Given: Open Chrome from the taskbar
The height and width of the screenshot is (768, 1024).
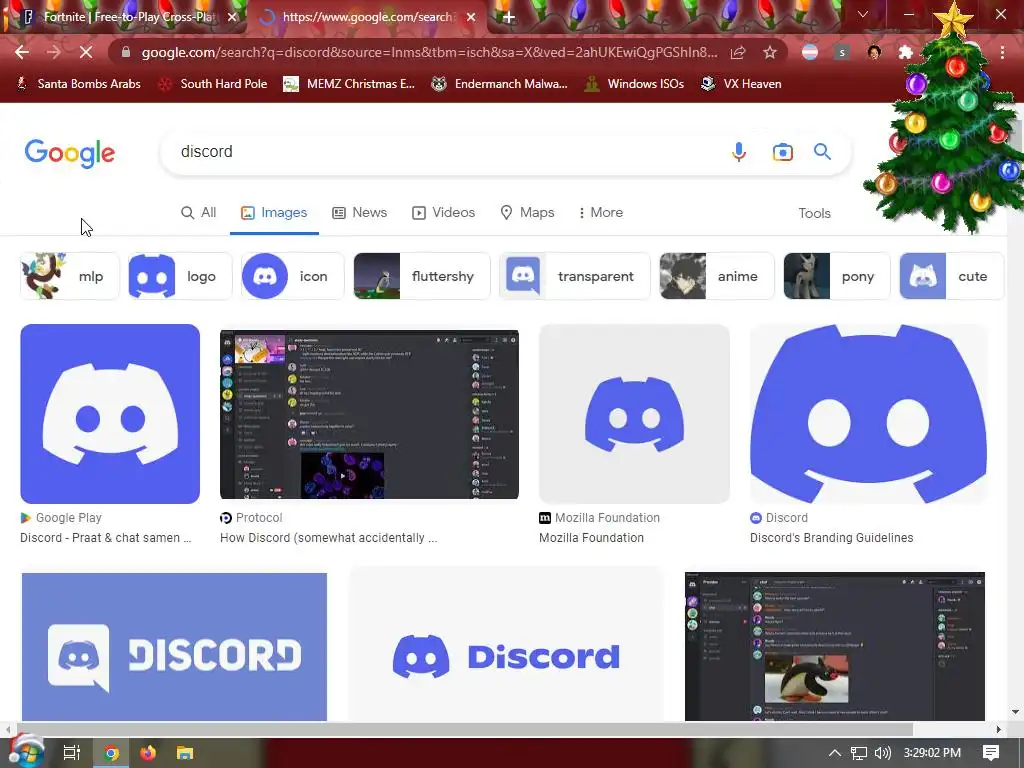Looking at the screenshot, I should coord(111,753).
